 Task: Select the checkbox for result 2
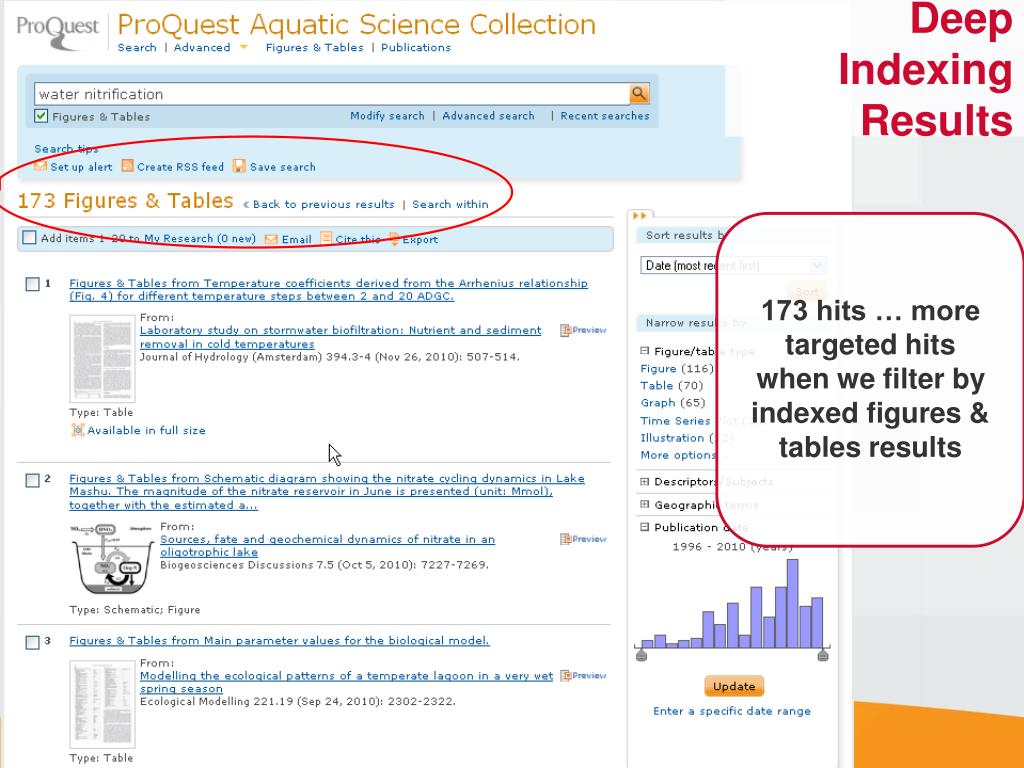pos(32,480)
